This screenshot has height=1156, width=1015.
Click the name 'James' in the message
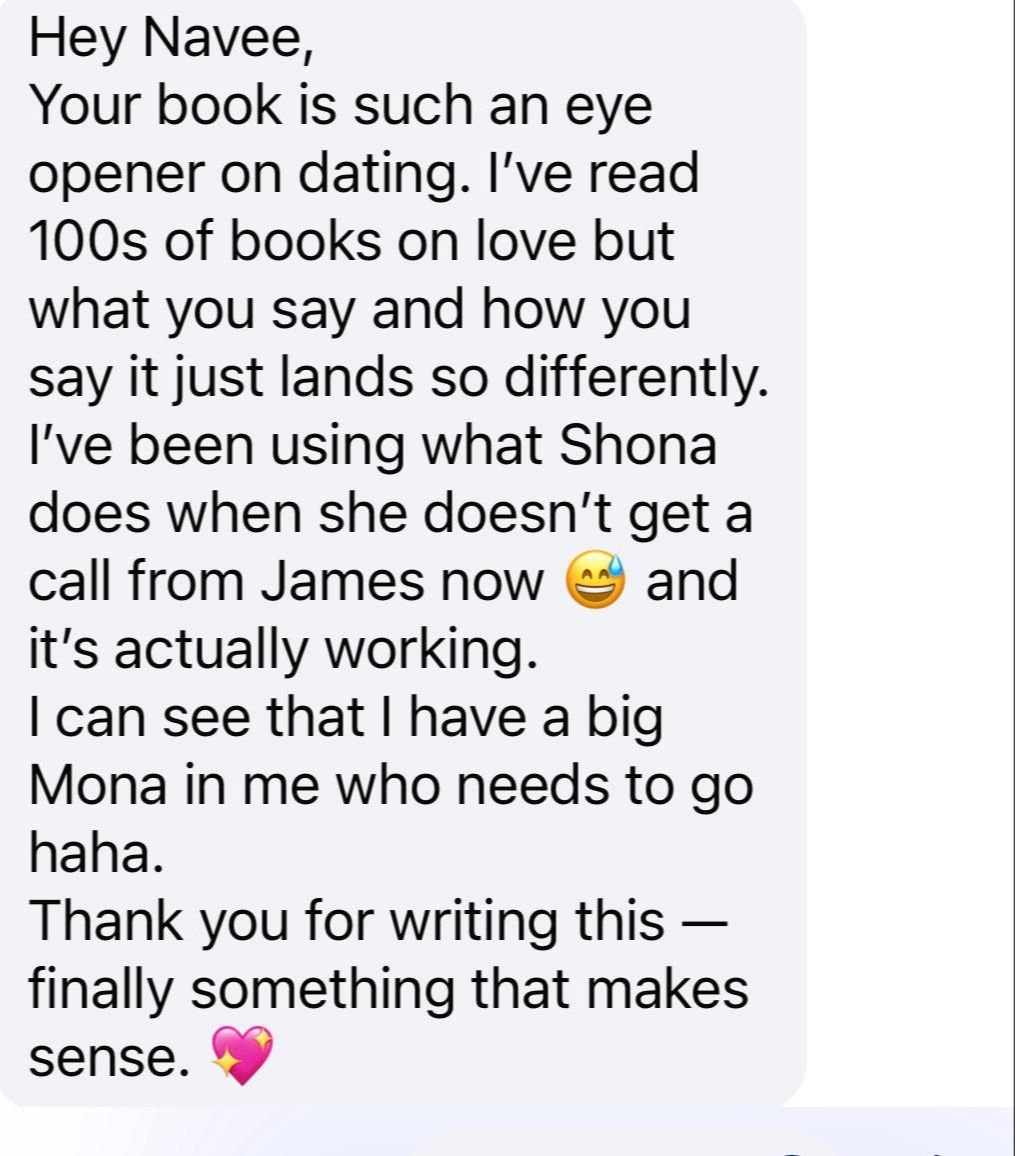(x=343, y=581)
